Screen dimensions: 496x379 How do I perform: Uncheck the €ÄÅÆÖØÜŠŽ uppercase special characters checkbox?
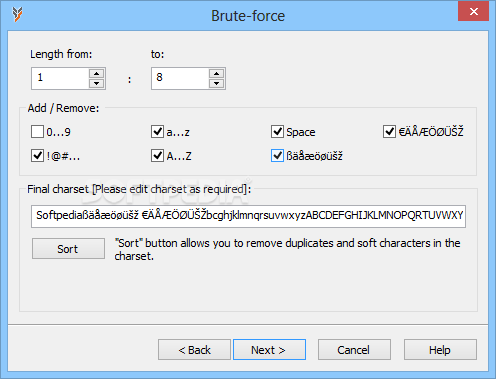click(x=389, y=132)
